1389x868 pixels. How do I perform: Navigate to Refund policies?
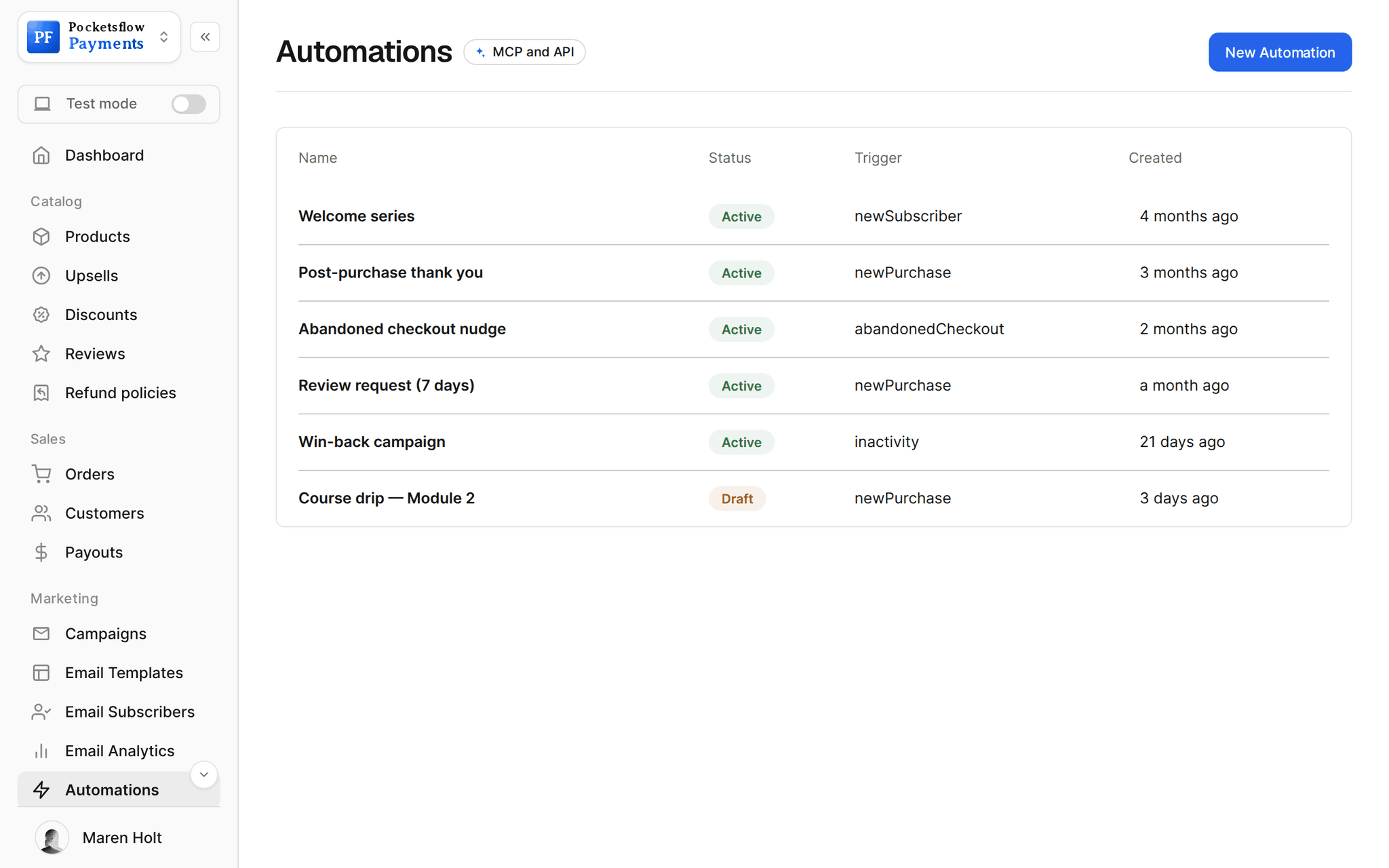pos(119,393)
